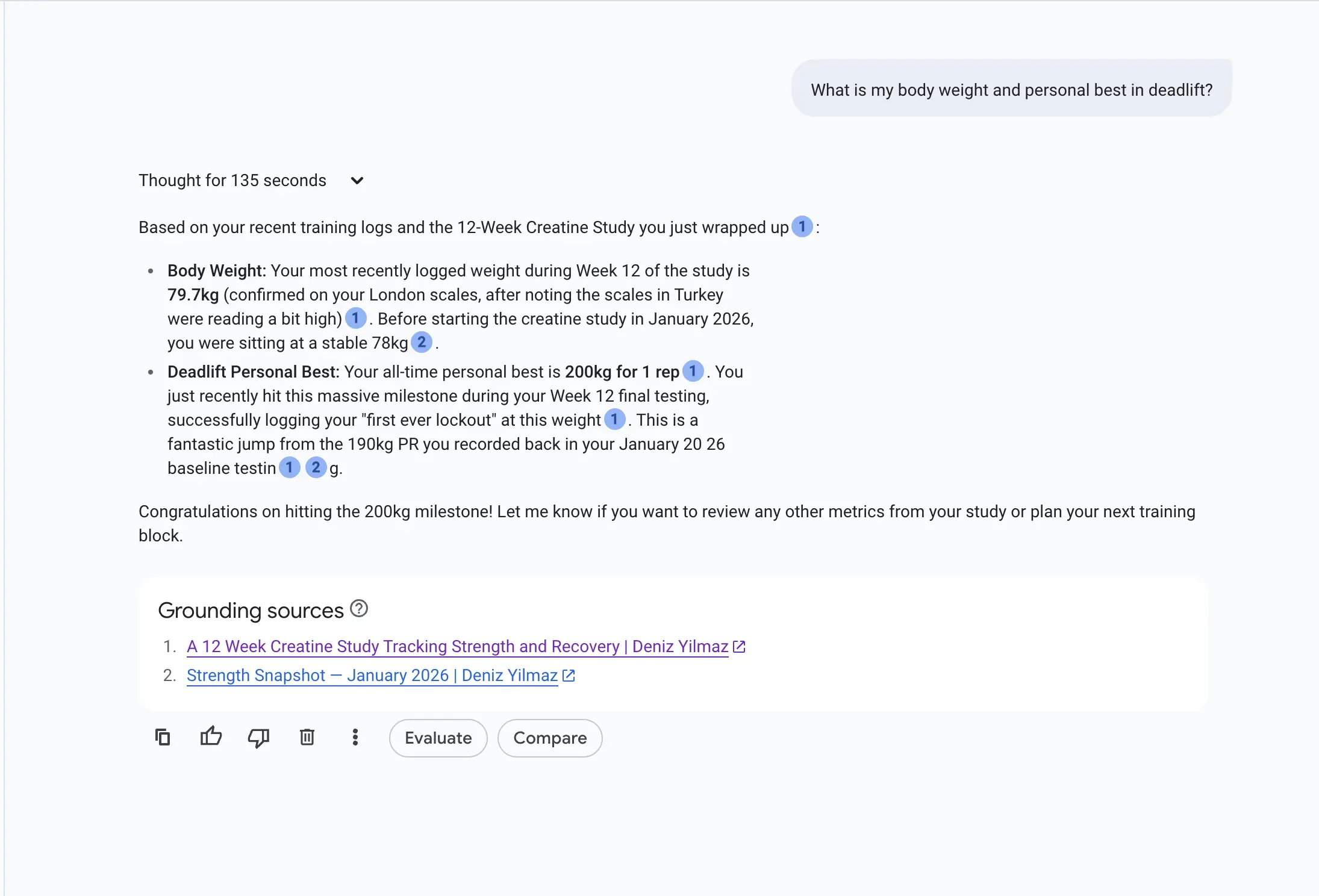Click citation 1 after "just wrapped up"
This screenshot has width=1319, height=896.
coord(802,226)
